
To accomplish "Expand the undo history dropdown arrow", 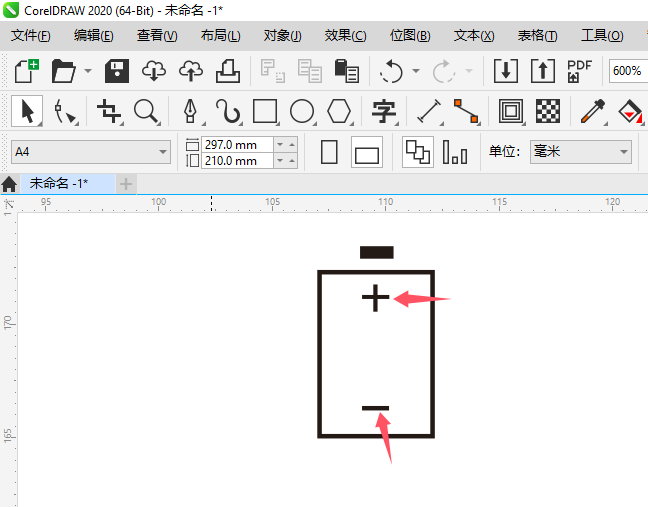I will pos(416,71).
